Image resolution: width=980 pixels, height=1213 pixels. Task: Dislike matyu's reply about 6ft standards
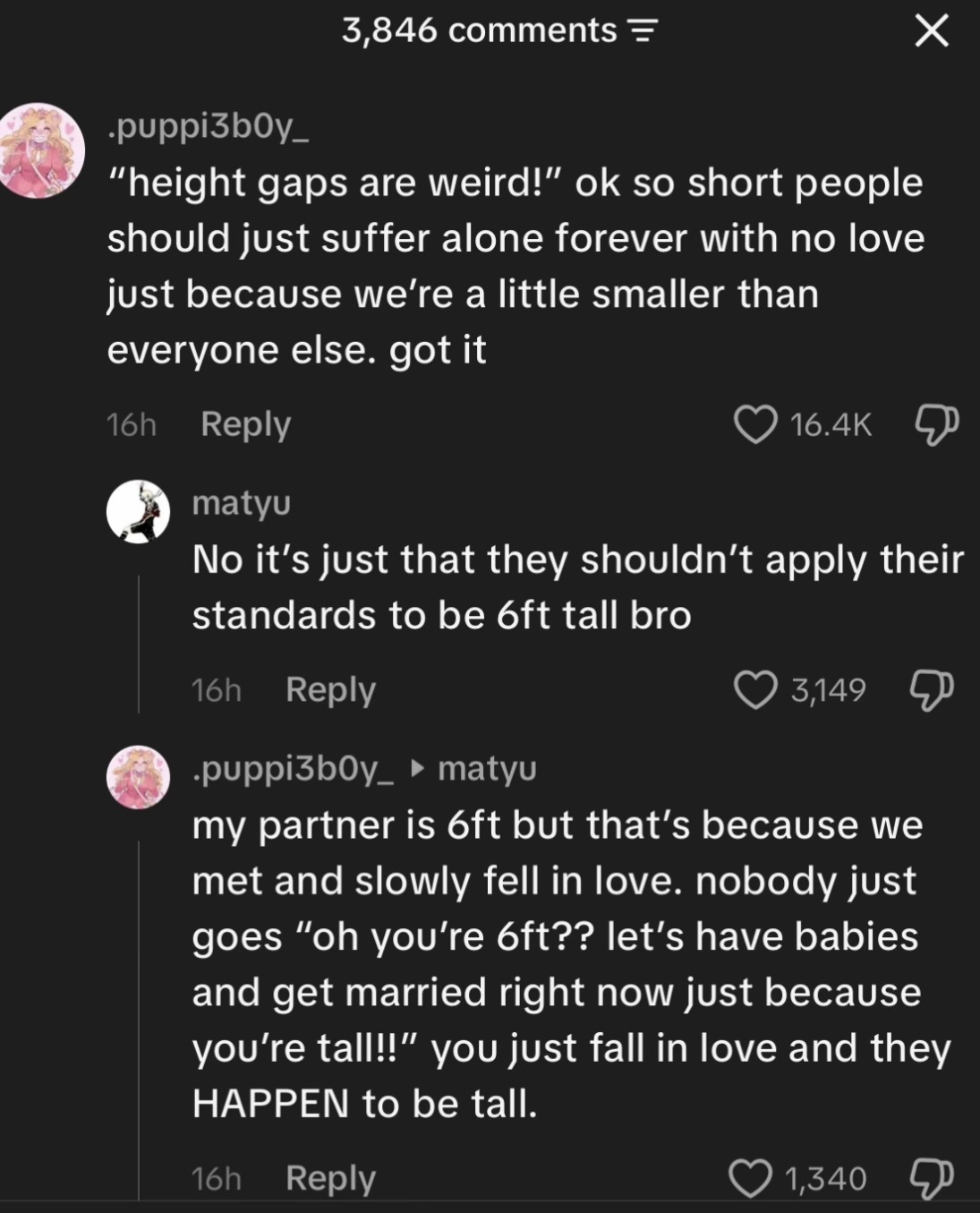[933, 690]
